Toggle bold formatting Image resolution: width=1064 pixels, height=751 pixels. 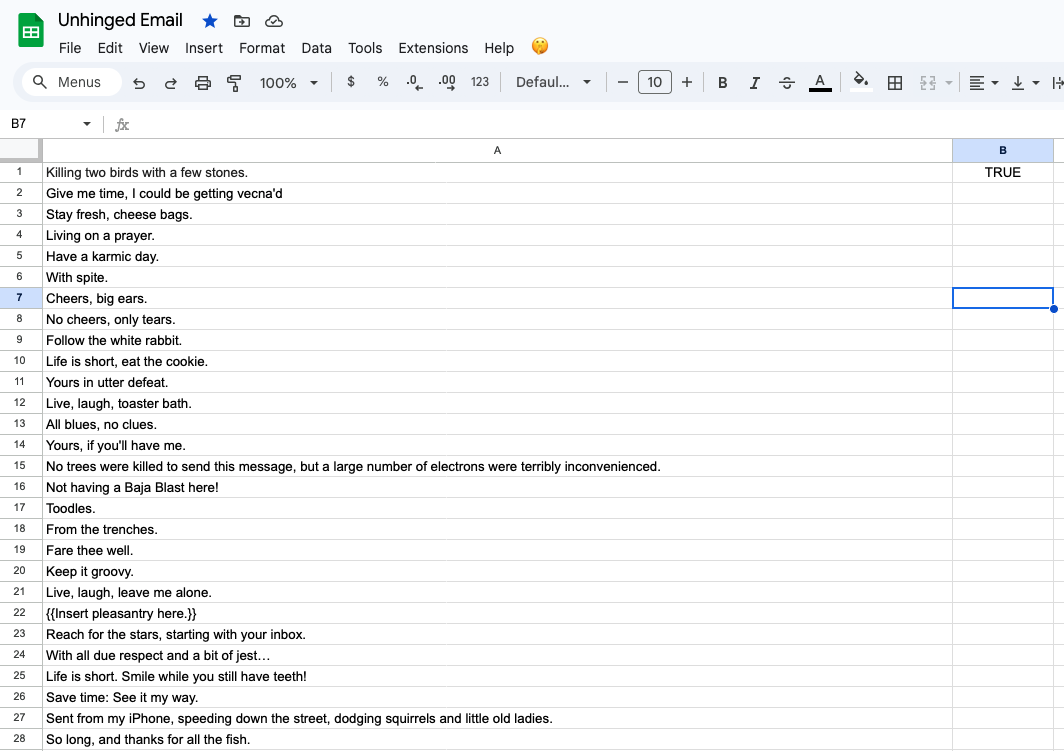point(722,82)
